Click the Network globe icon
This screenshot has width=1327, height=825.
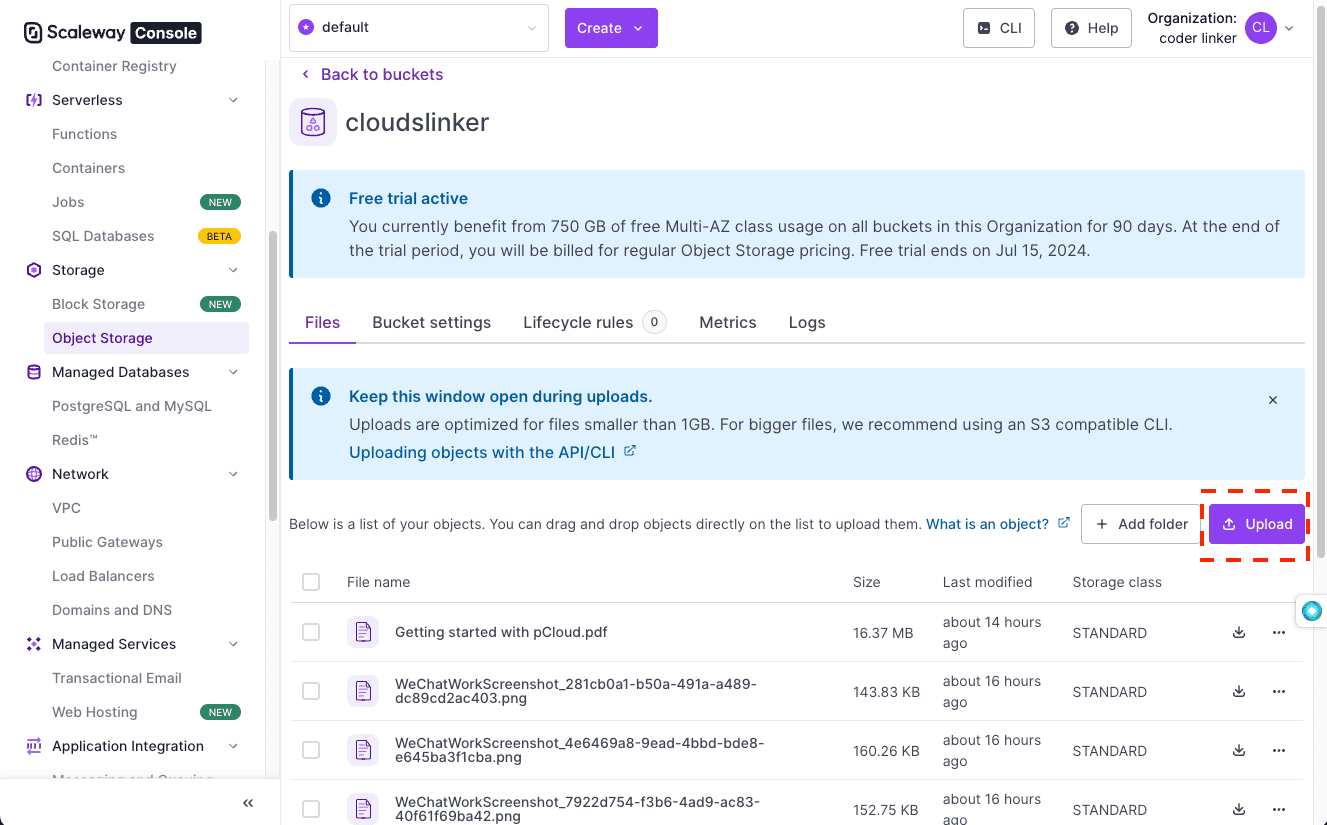34,474
